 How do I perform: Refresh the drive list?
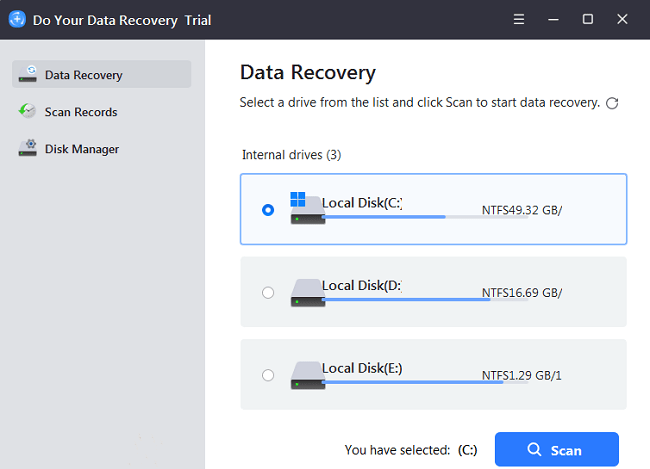click(x=612, y=103)
